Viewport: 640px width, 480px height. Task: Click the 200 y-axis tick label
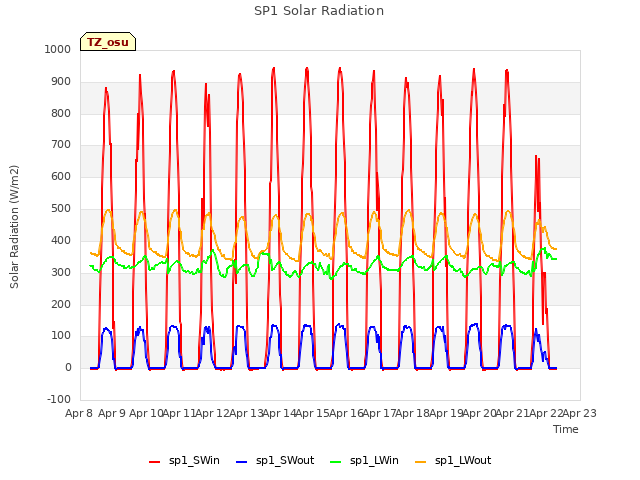tap(61, 304)
